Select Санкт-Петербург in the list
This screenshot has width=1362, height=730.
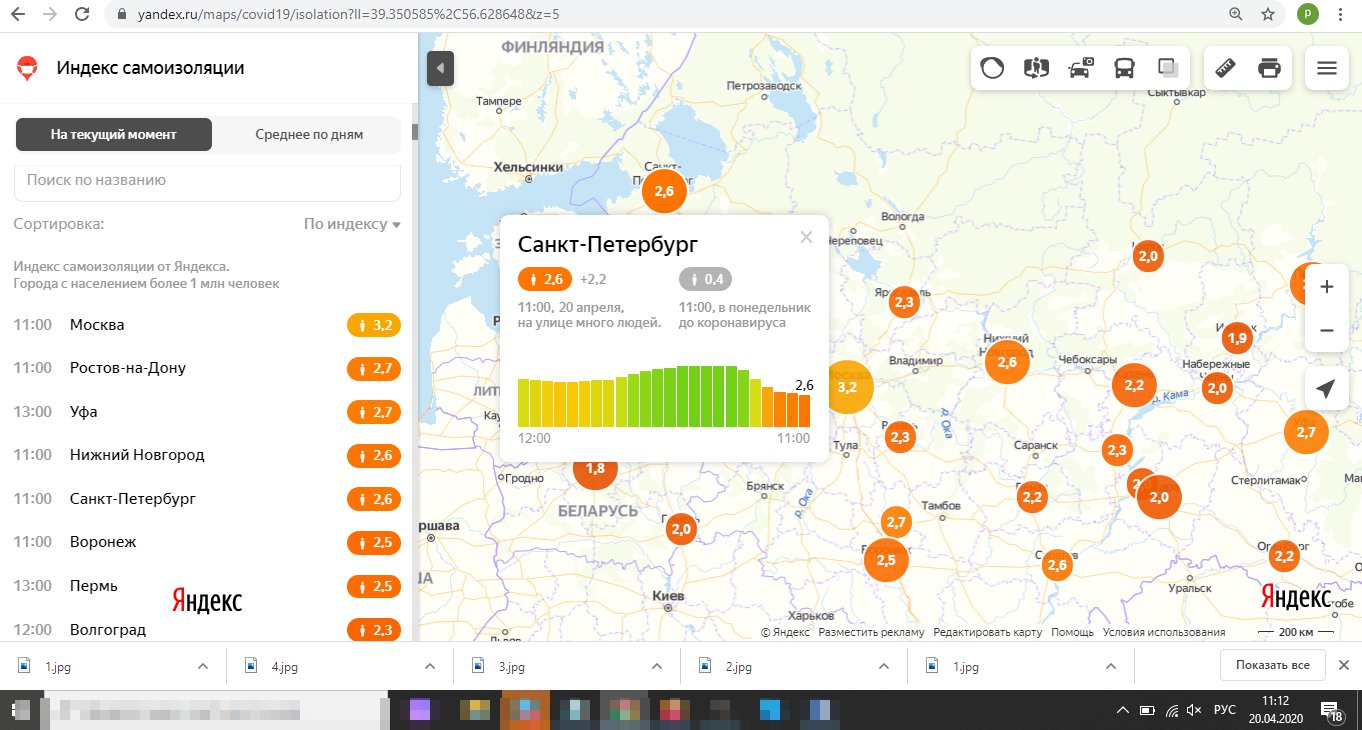click(x=207, y=498)
